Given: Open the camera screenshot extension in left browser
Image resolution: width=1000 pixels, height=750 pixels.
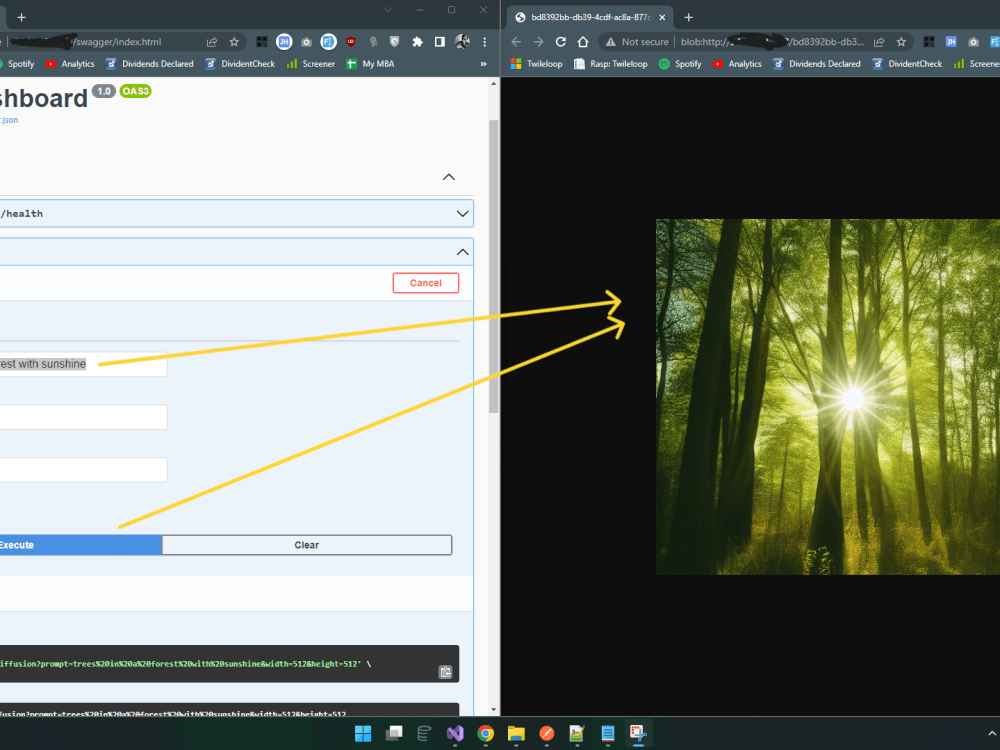Looking at the screenshot, I should tap(306, 42).
